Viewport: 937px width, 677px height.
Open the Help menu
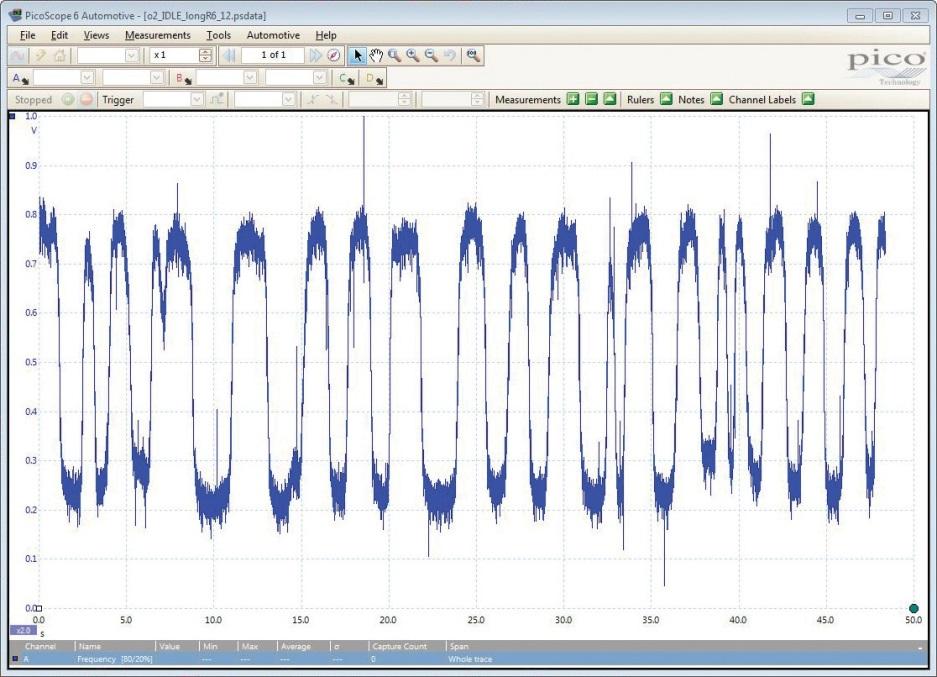pyautogui.click(x=326, y=35)
